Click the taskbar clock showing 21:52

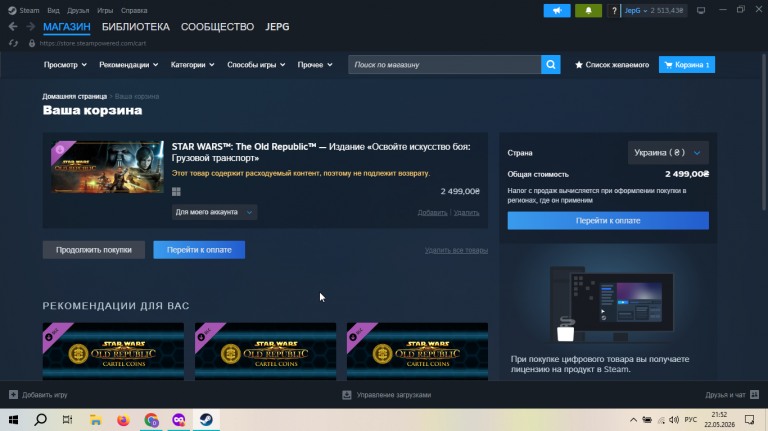pos(720,420)
